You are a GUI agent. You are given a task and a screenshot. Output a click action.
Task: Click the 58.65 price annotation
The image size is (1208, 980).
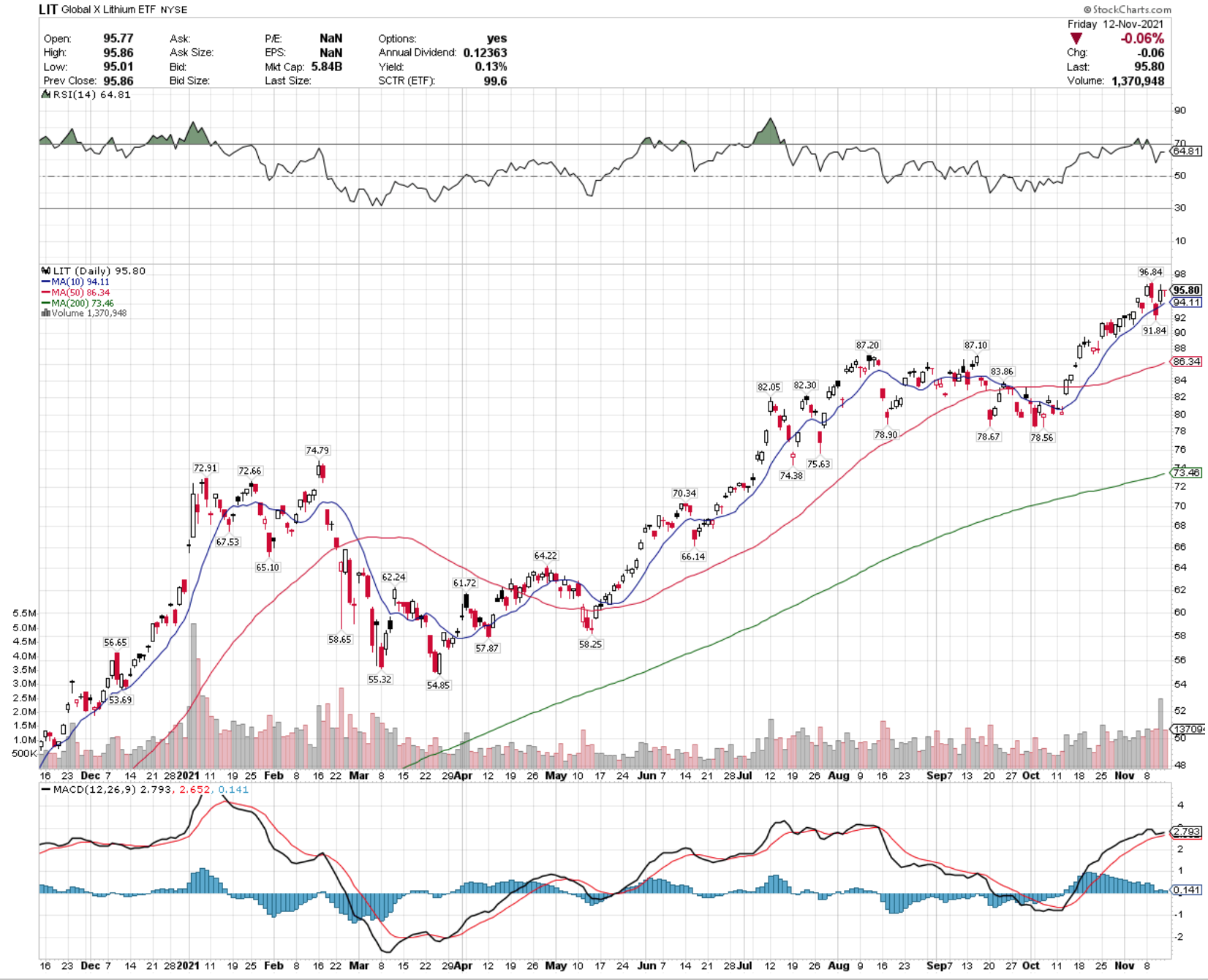pos(340,639)
